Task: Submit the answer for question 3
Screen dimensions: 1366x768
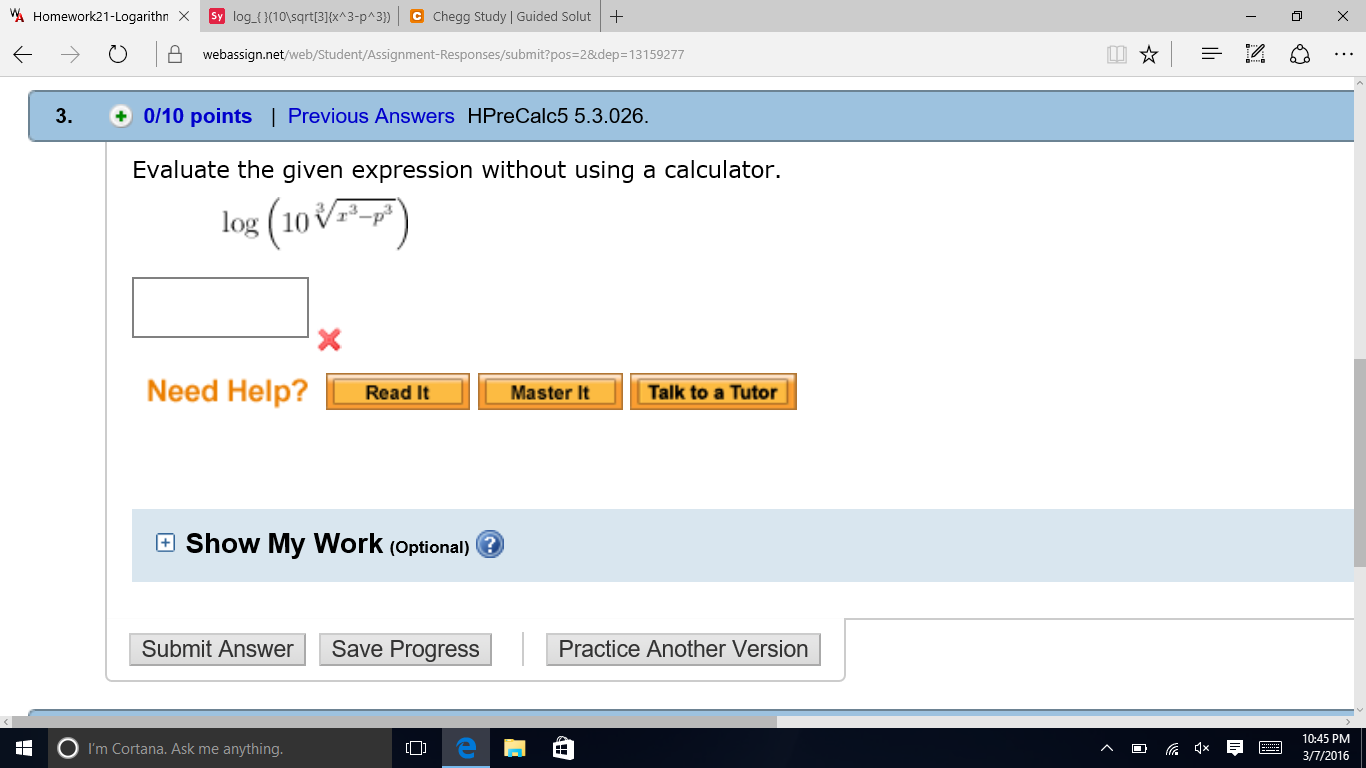Action: pos(218,649)
